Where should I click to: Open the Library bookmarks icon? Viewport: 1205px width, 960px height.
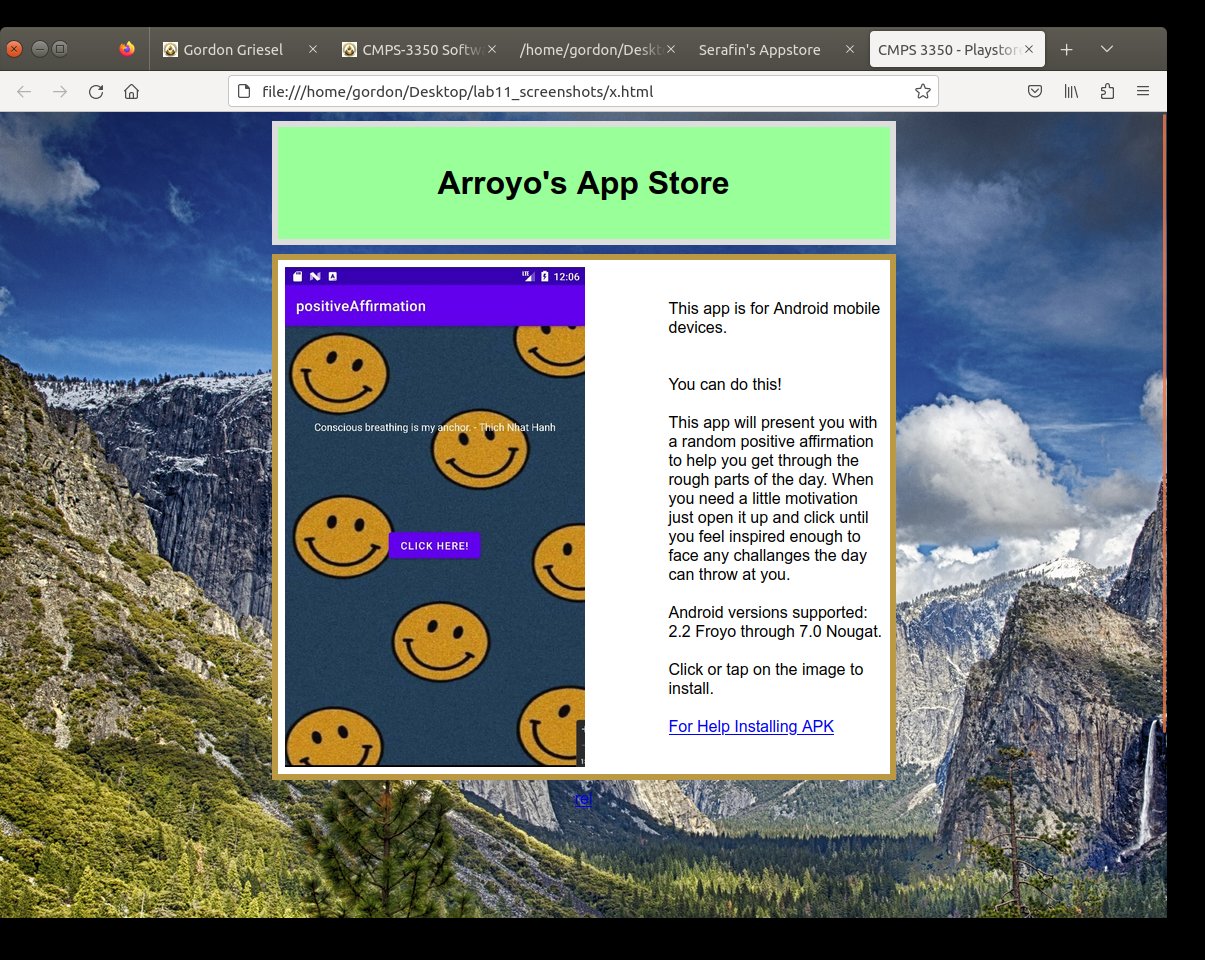1071,92
